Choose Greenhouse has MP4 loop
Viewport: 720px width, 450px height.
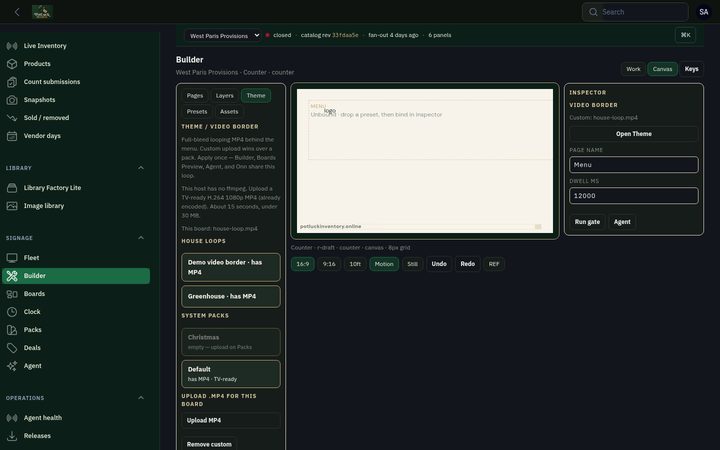pos(231,297)
